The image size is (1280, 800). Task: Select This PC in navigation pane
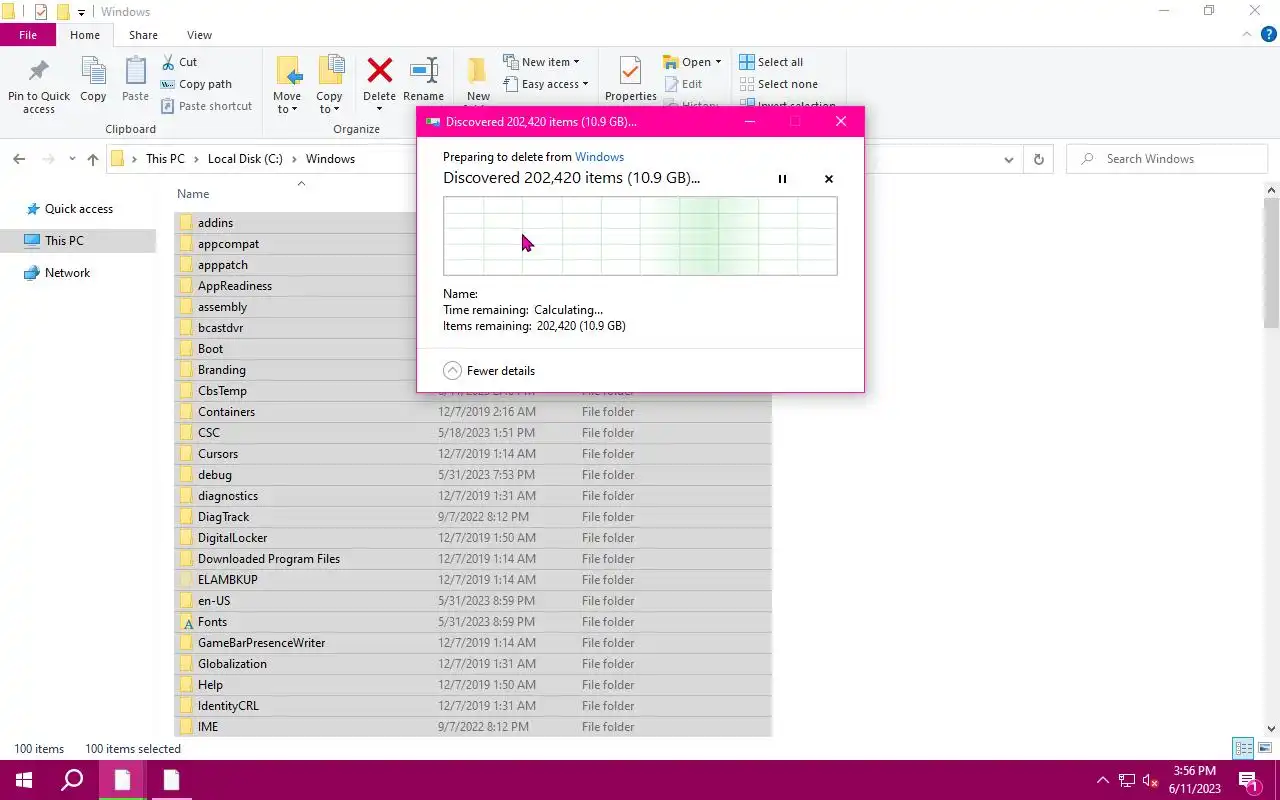coord(64,241)
